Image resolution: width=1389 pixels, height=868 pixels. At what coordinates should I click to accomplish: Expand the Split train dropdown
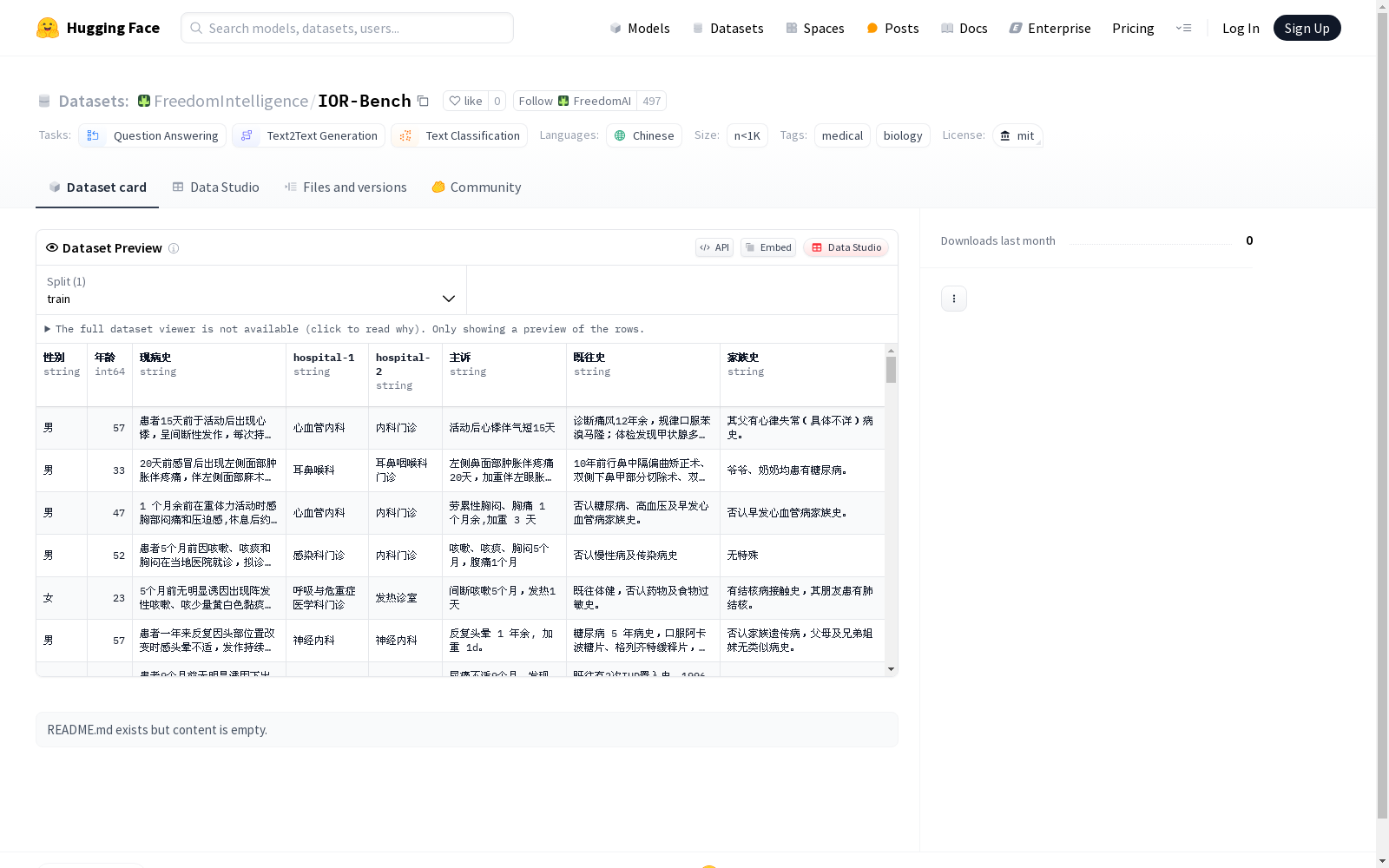coord(251,290)
